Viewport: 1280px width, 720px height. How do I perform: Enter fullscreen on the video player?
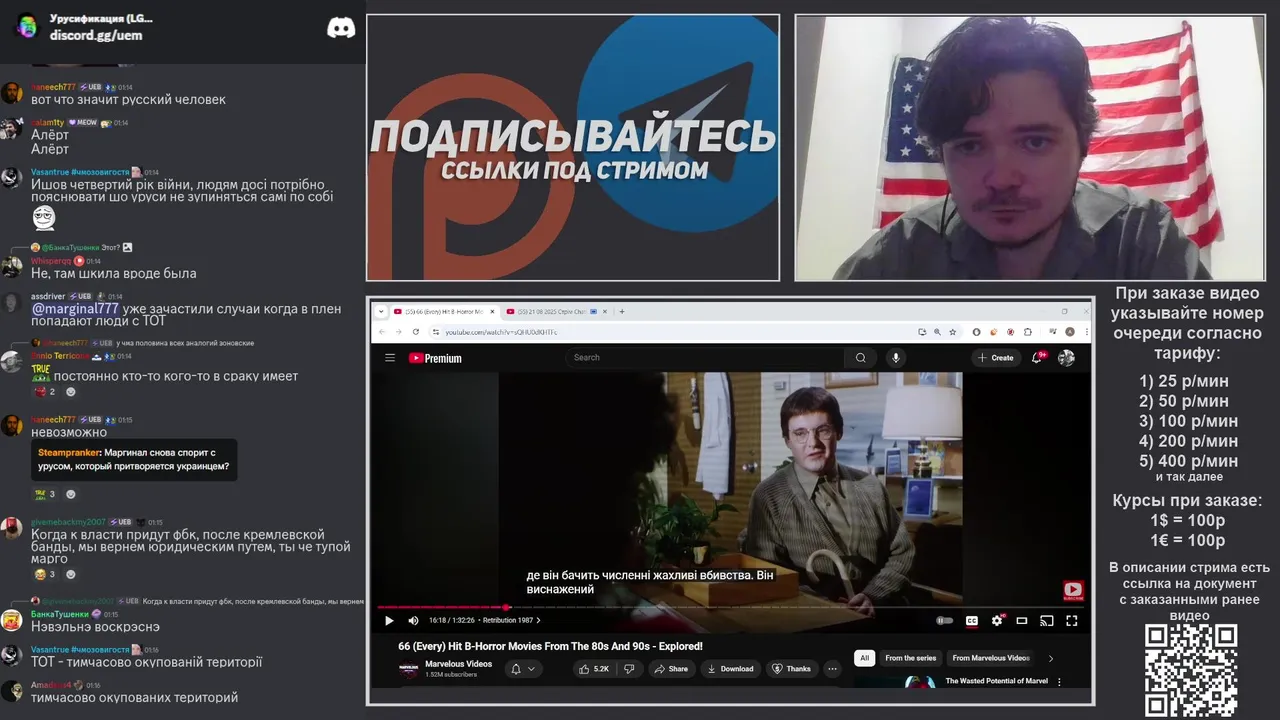1072,620
